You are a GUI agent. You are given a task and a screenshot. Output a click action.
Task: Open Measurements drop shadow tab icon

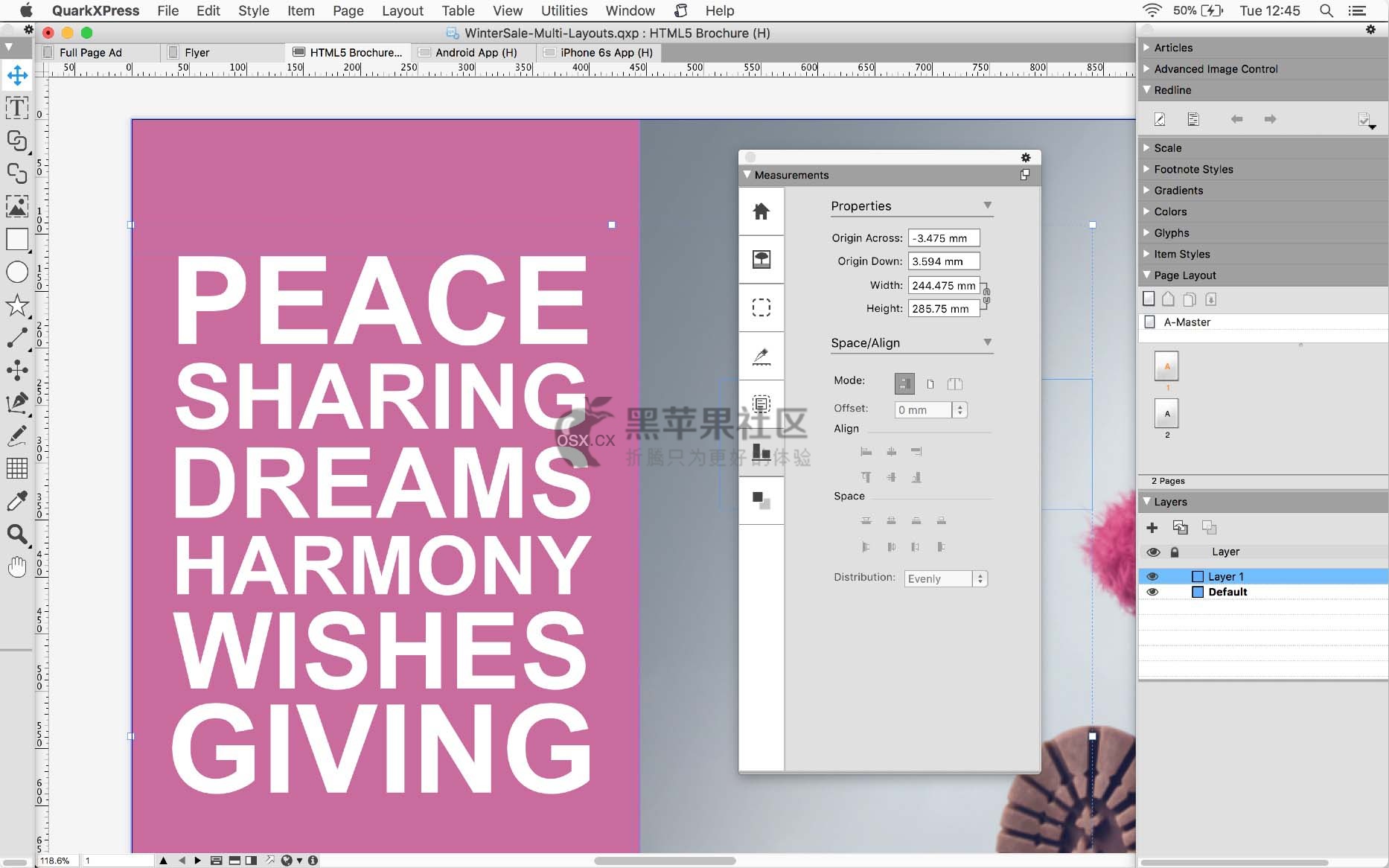[x=761, y=500]
